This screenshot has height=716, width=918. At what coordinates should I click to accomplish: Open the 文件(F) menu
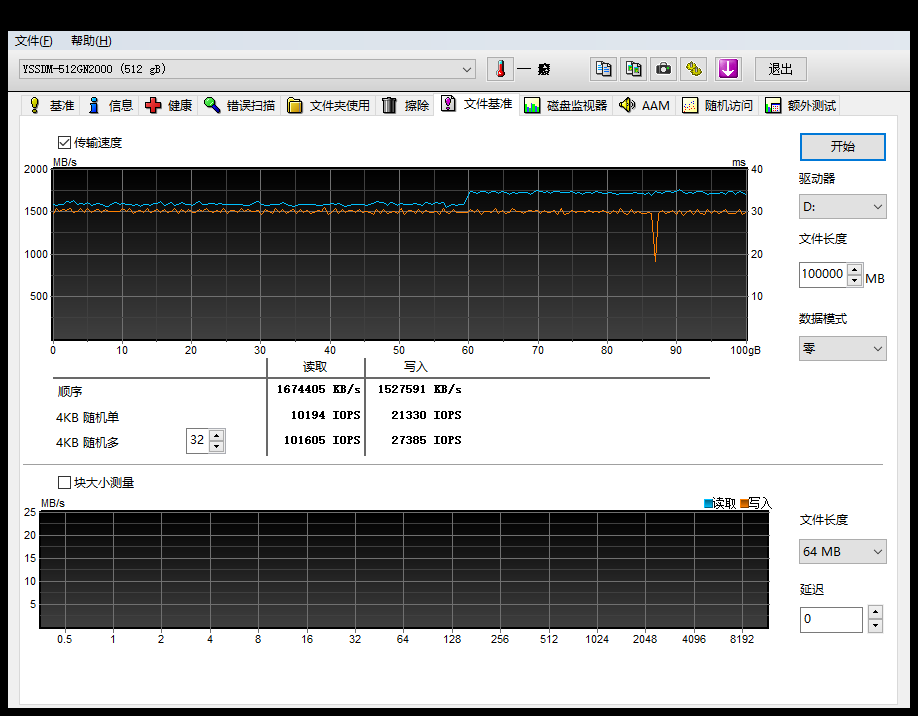[x=33, y=41]
